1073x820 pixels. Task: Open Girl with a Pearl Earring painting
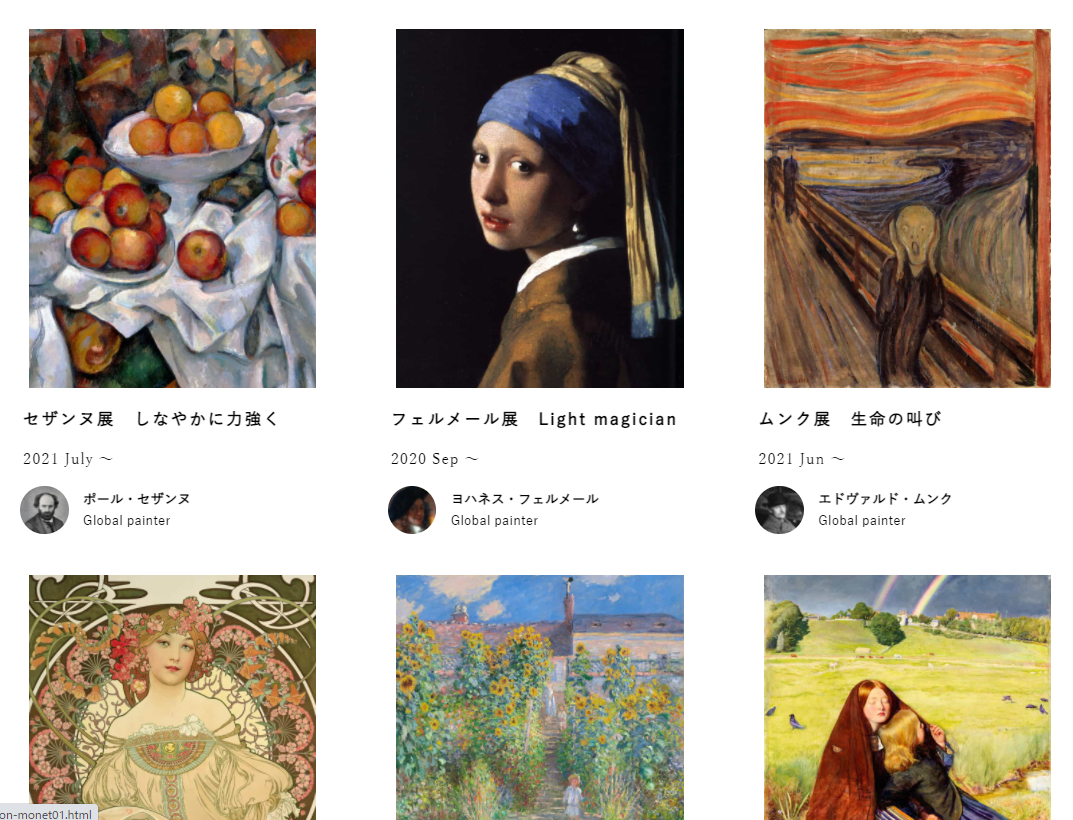(540, 208)
